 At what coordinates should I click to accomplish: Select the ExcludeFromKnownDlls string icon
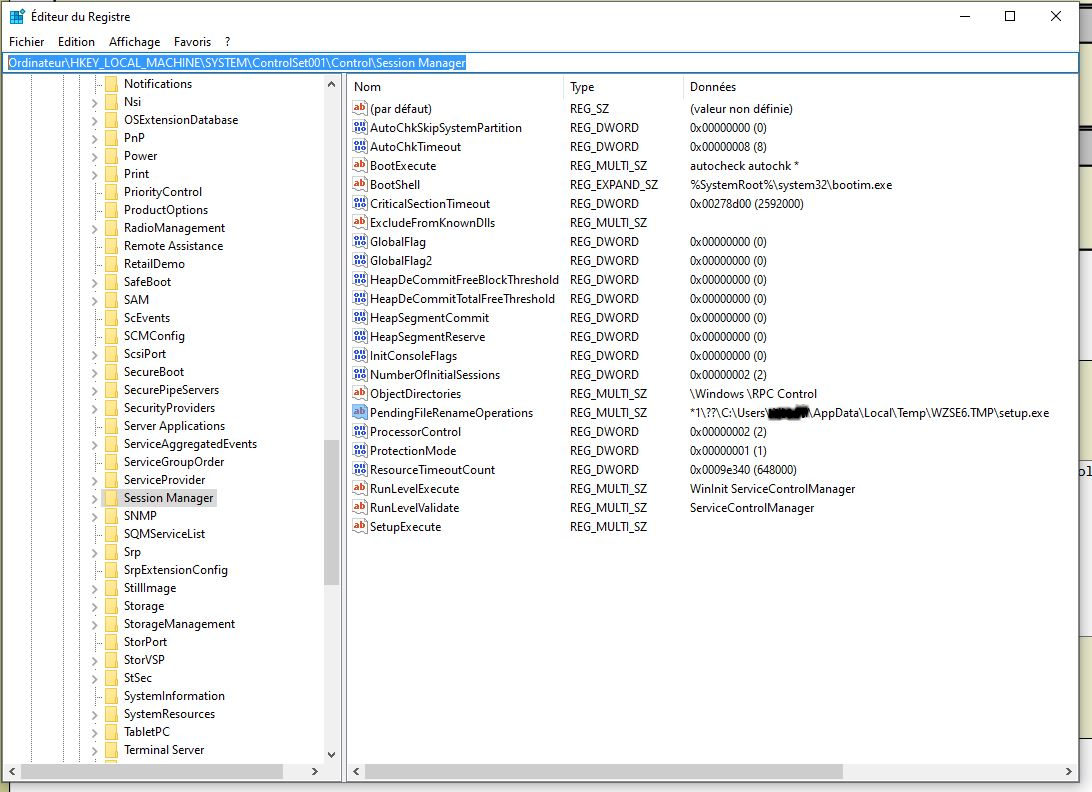pos(359,222)
